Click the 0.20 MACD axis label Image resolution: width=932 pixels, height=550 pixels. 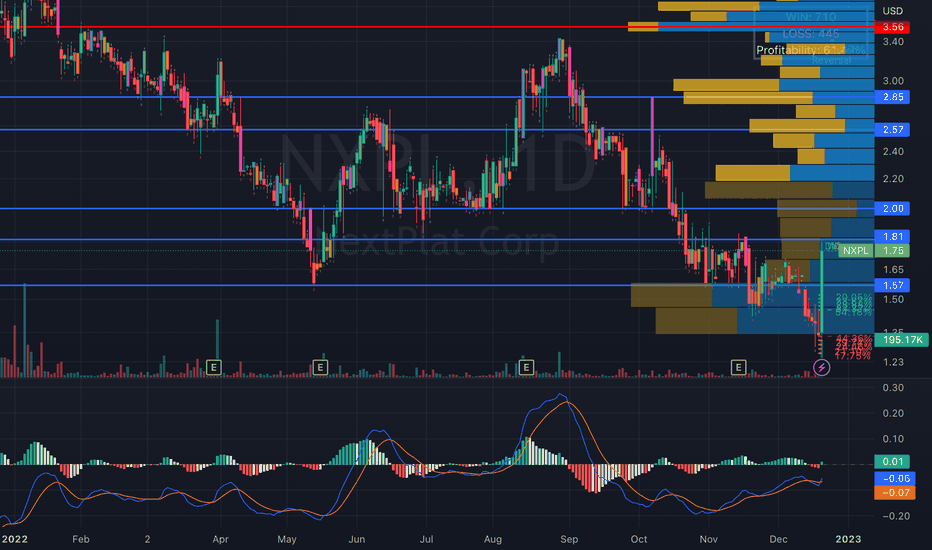[x=893, y=413]
